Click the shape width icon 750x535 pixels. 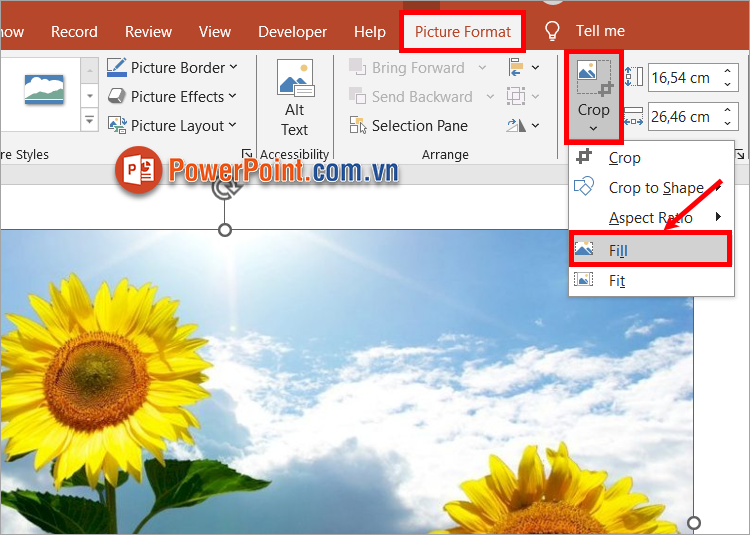(x=634, y=116)
